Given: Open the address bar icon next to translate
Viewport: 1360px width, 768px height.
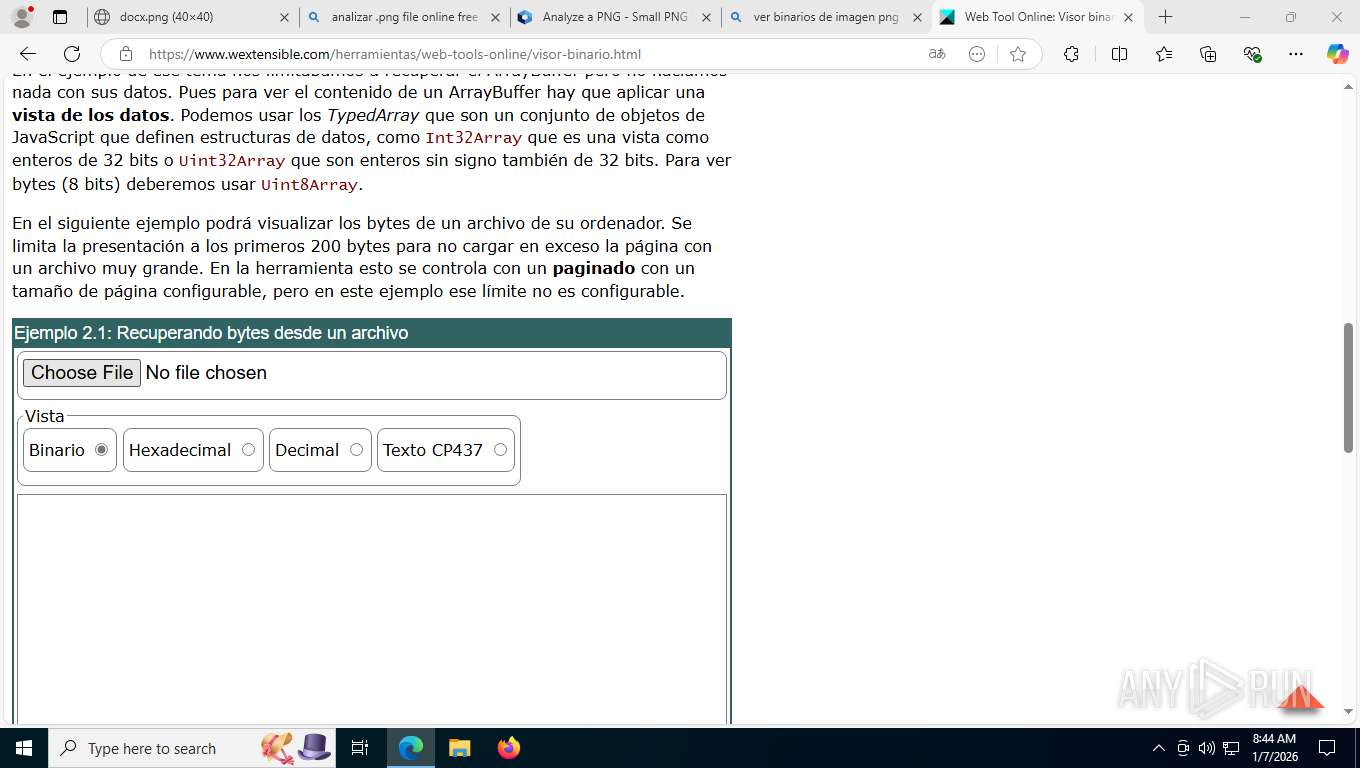Looking at the screenshot, I should click(977, 54).
